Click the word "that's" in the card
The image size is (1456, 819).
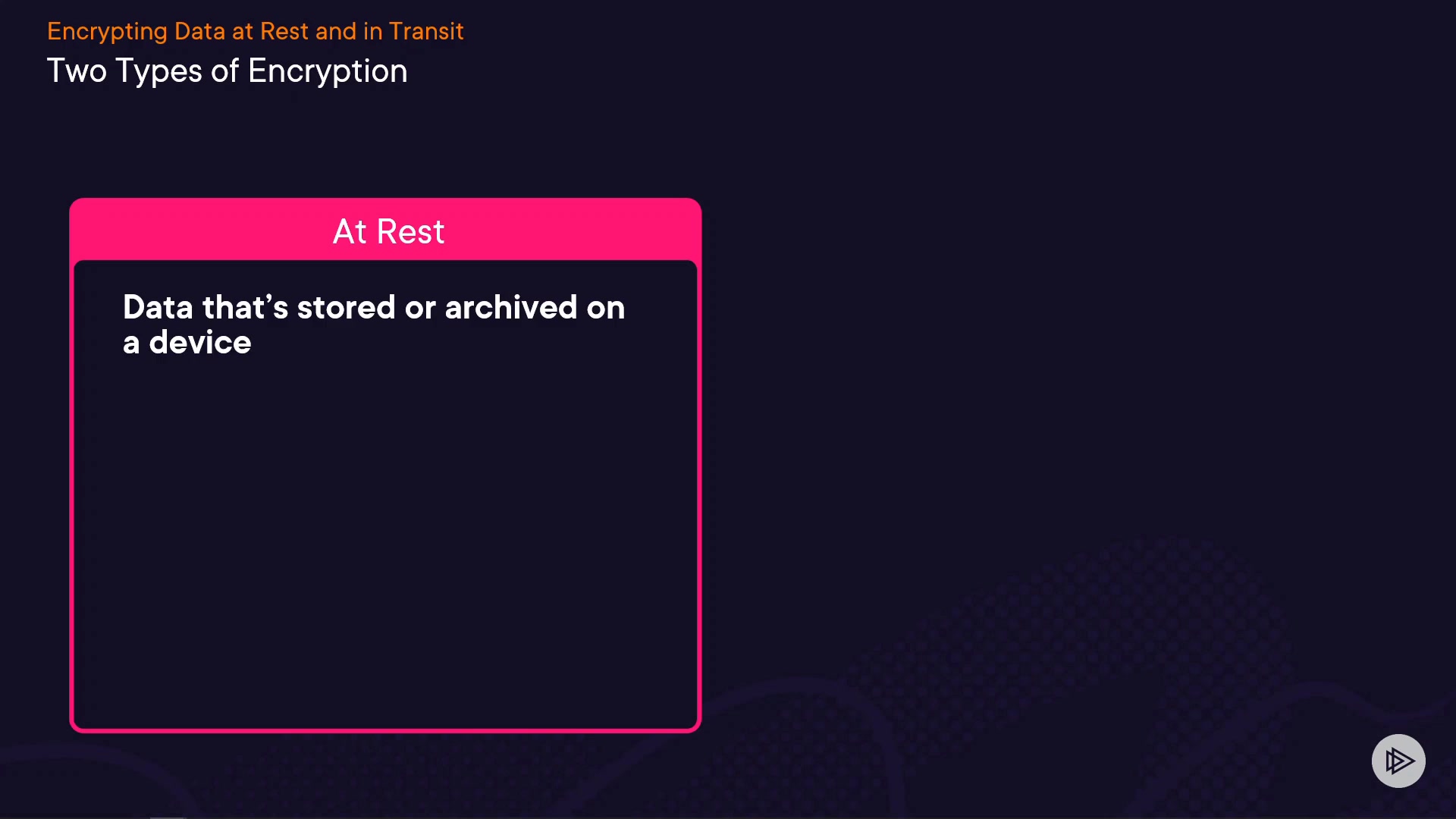point(245,308)
